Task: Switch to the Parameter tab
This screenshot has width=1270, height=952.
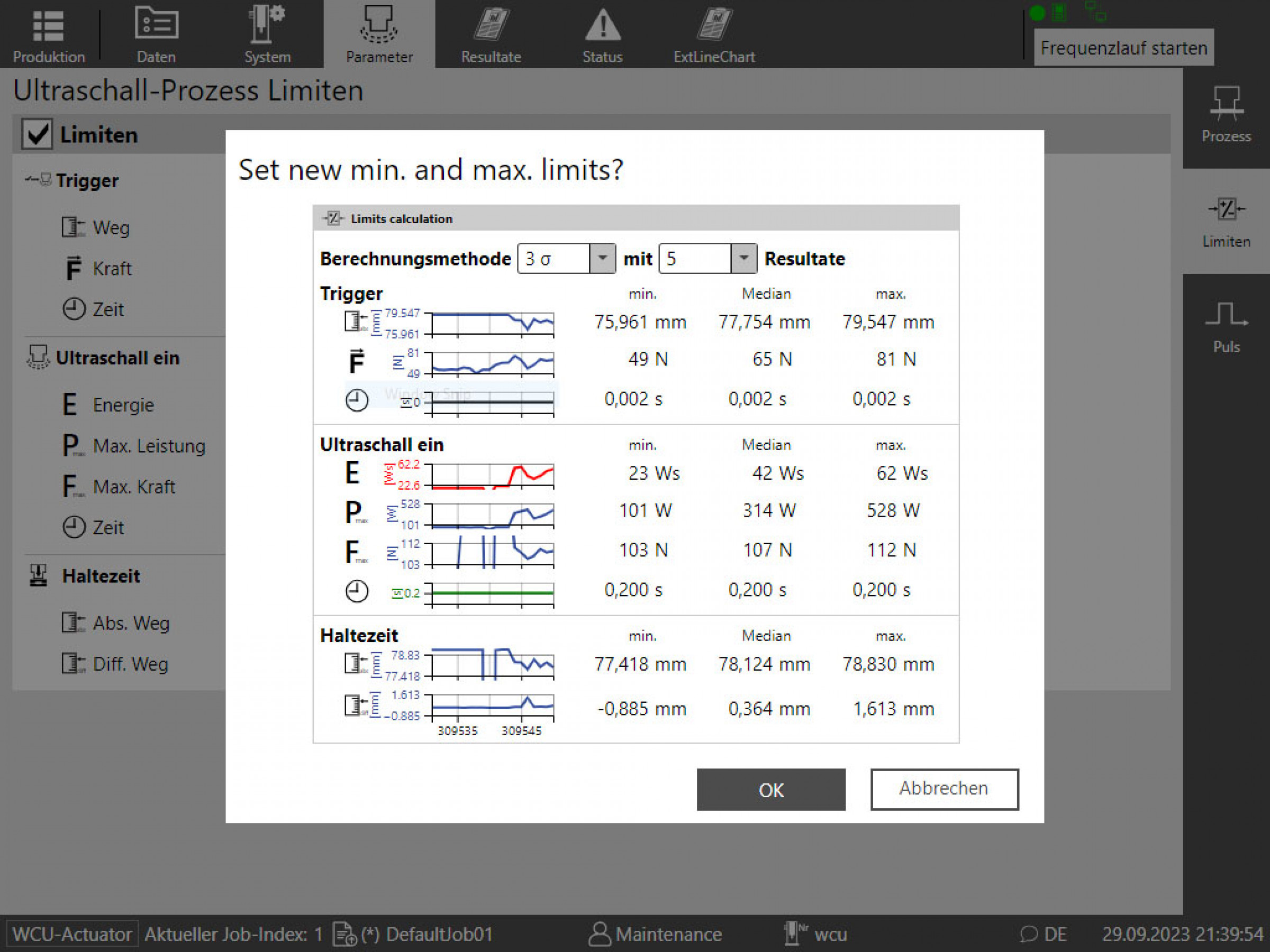Action: click(x=379, y=34)
